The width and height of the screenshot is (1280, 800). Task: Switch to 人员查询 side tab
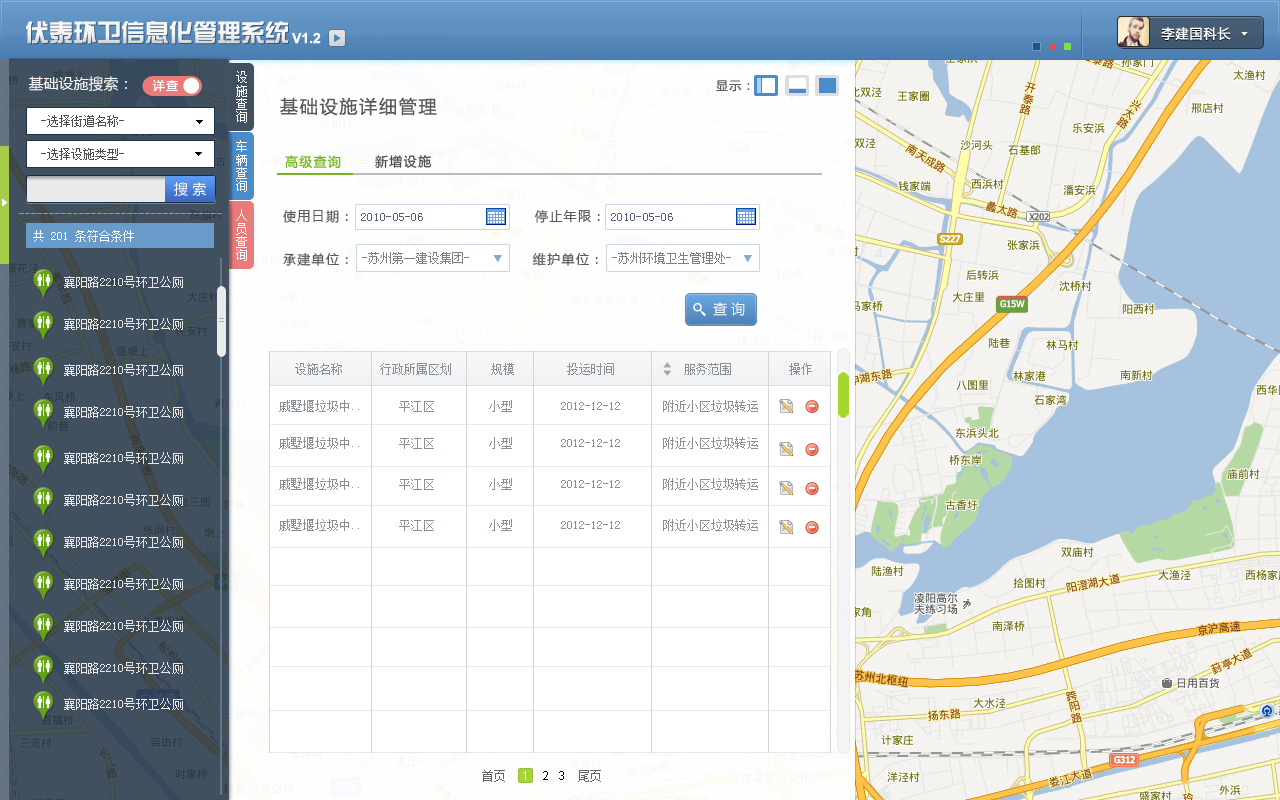(241, 235)
